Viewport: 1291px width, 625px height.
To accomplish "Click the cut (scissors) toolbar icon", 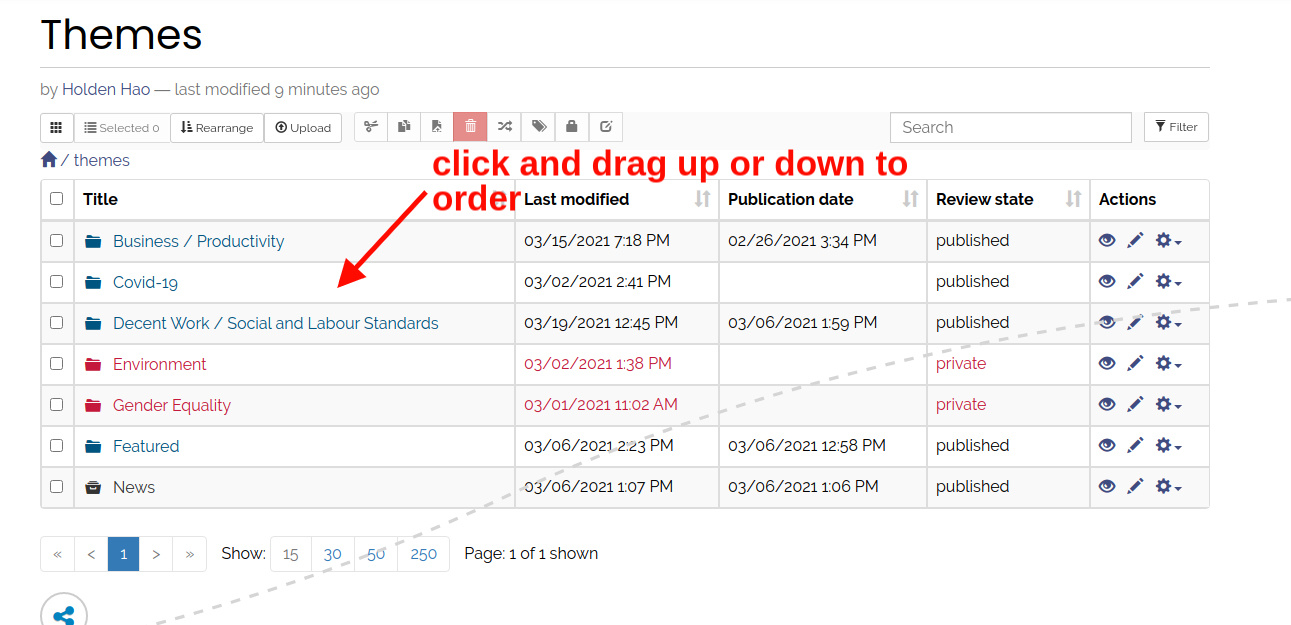I will (371, 127).
